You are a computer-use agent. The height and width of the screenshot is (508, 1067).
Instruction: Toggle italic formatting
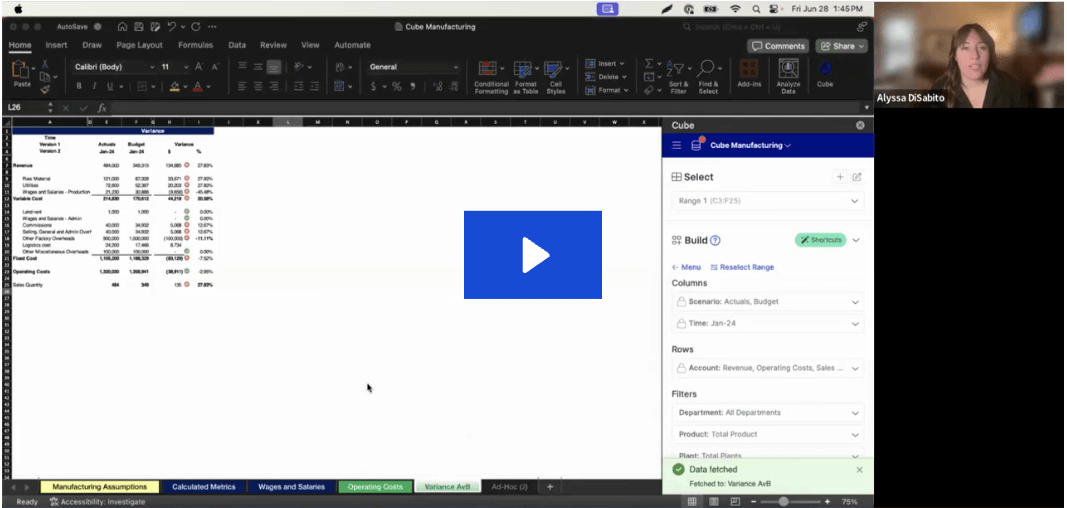(x=94, y=87)
